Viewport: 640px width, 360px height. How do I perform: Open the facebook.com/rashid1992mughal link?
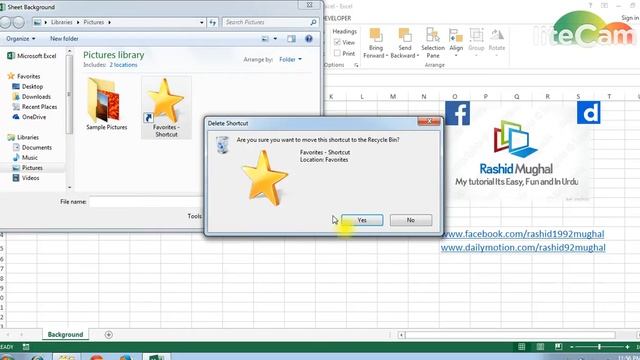coord(522,234)
